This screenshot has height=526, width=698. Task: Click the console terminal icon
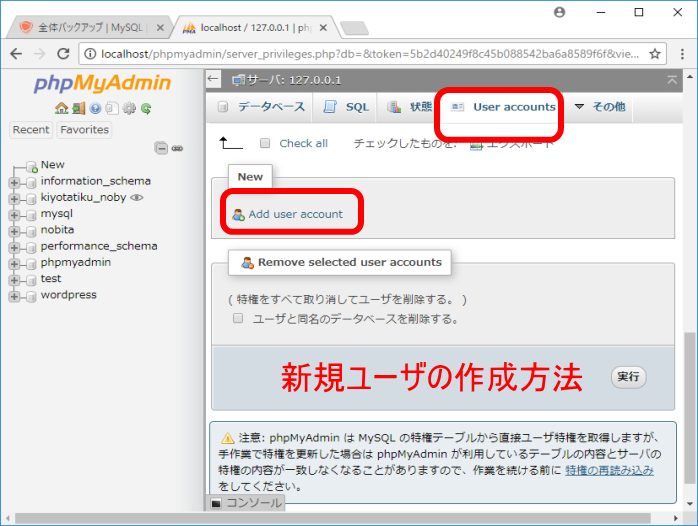pyautogui.click(x=216, y=503)
